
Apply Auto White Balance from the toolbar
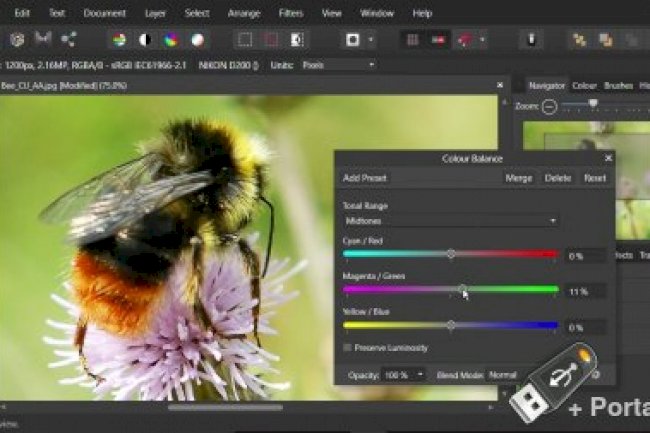[x=197, y=40]
